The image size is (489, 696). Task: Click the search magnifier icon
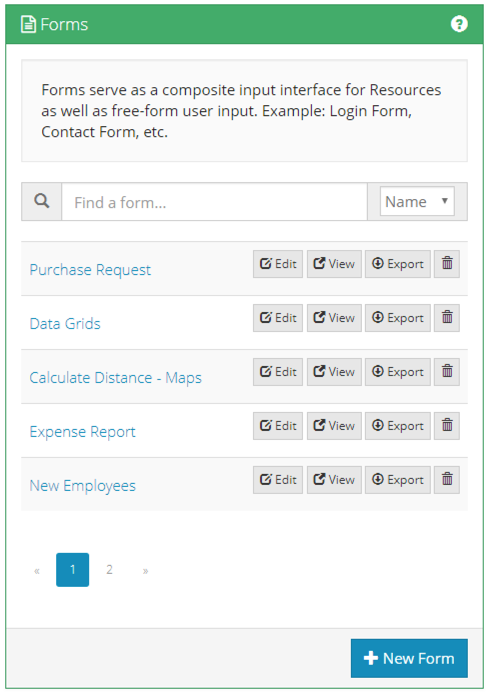(42, 202)
